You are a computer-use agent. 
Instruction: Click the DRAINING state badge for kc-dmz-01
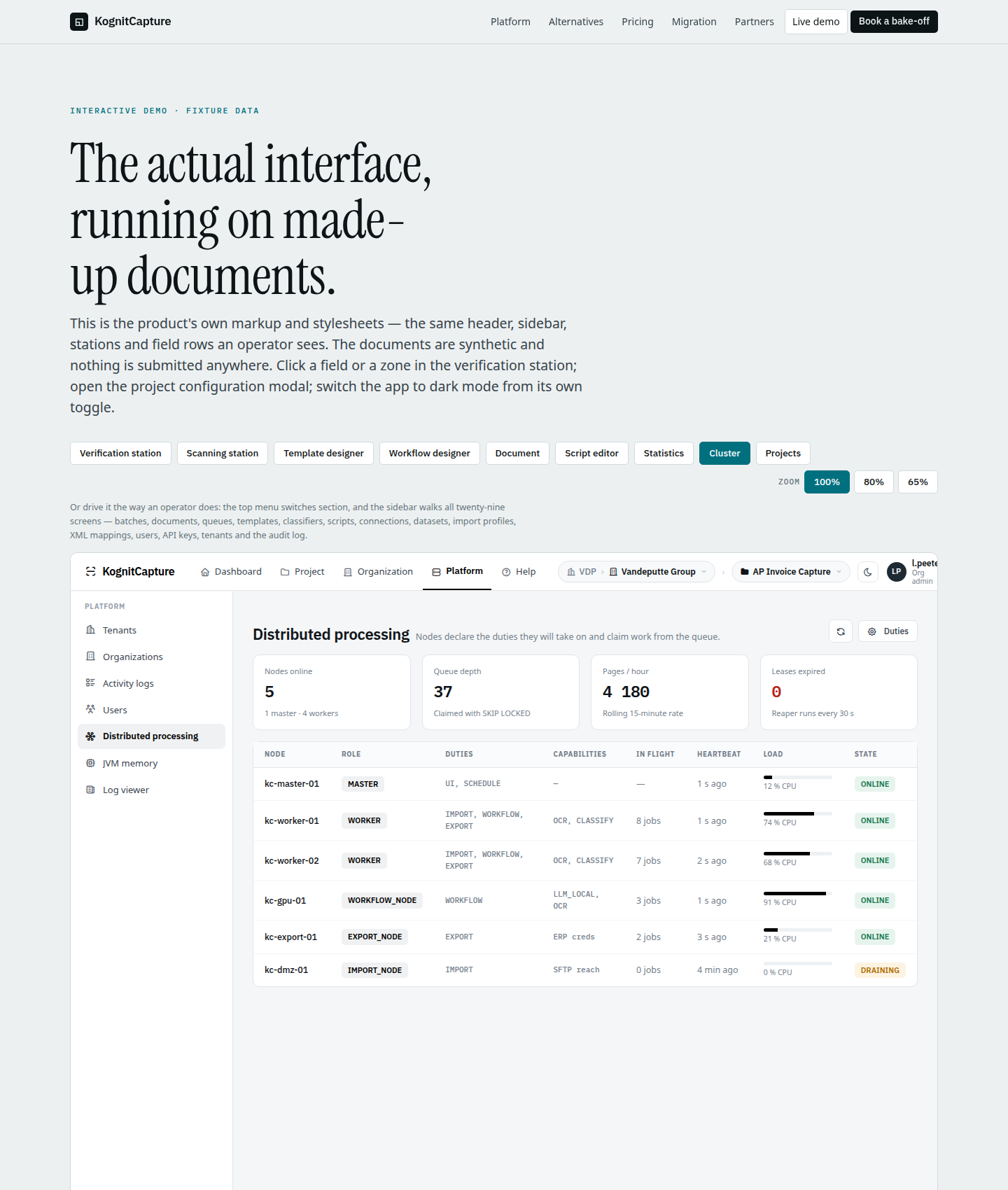[x=880, y=970]
